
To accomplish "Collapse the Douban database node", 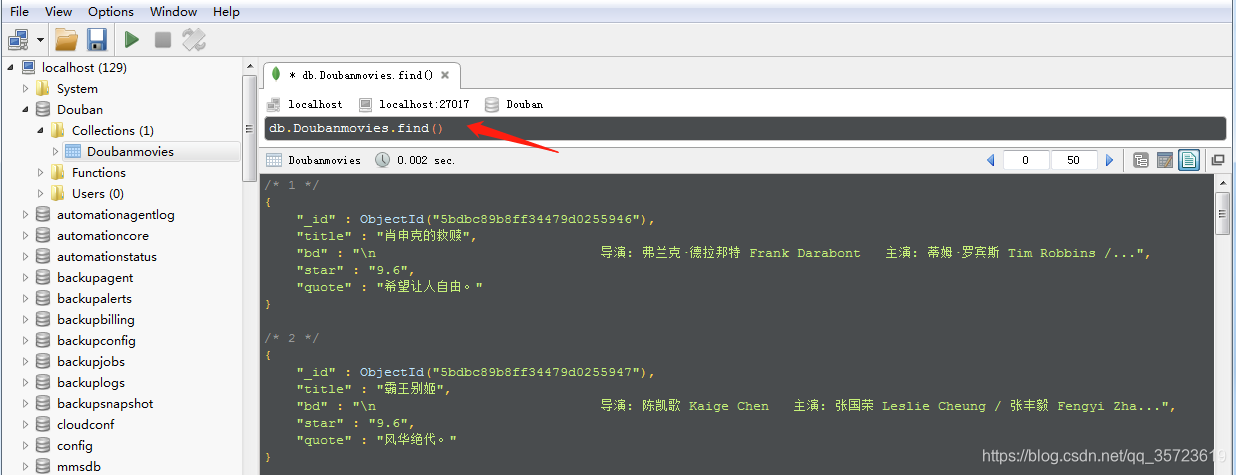I will tap(26, 109).
